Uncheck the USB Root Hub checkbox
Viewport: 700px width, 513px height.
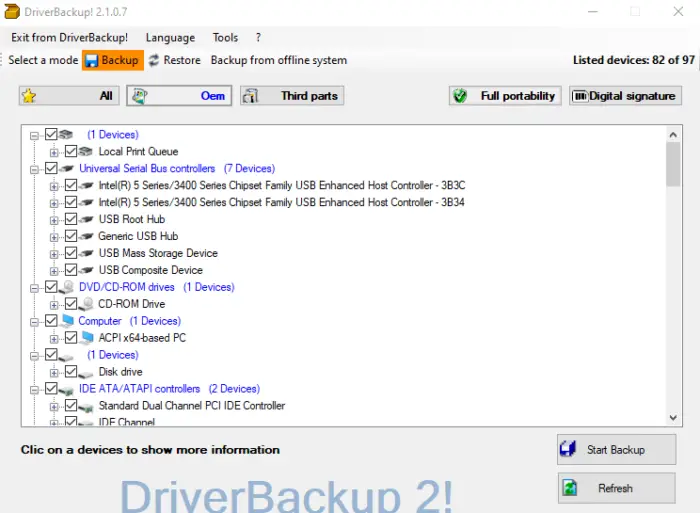(71, 219)
